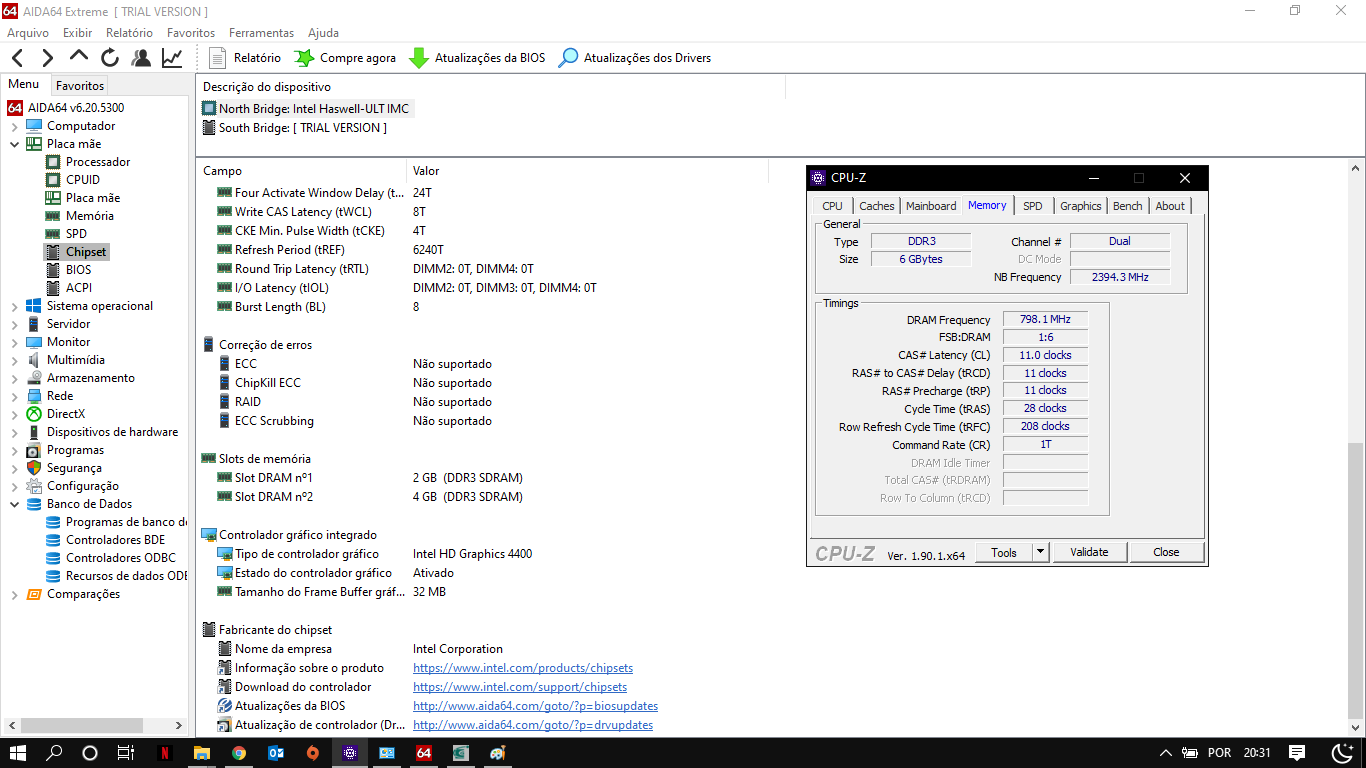Open the graph chart icon in the toolbar

(172, 58)
